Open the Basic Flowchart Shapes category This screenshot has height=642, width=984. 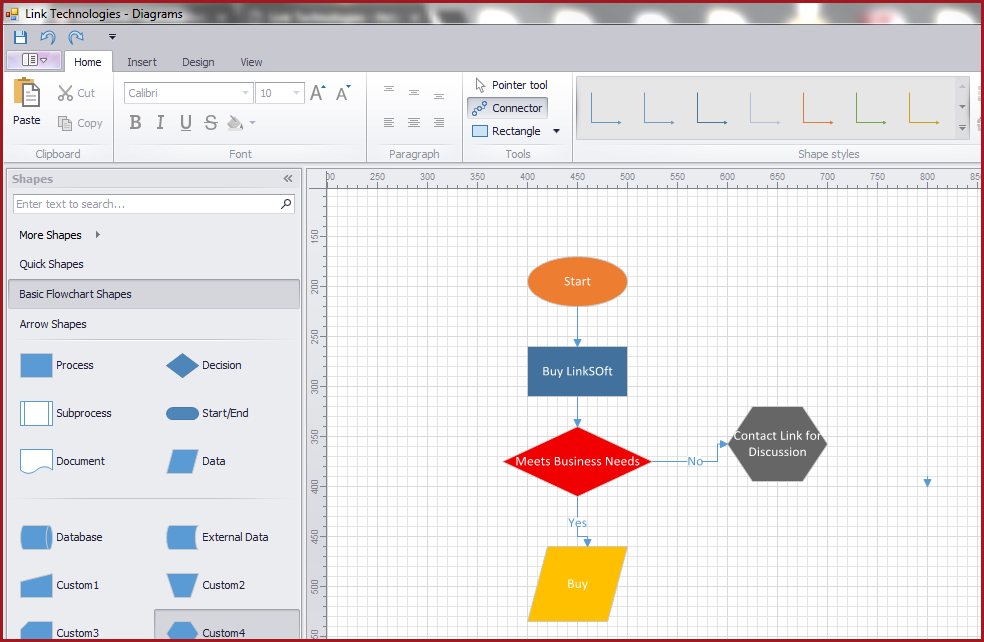click(x=154, y=294)
